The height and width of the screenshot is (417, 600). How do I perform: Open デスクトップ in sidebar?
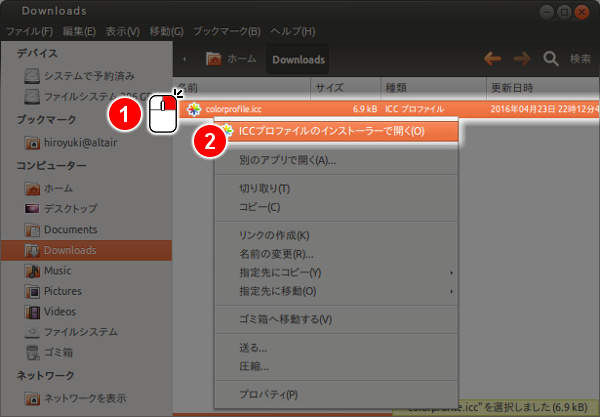pos(70,208)
